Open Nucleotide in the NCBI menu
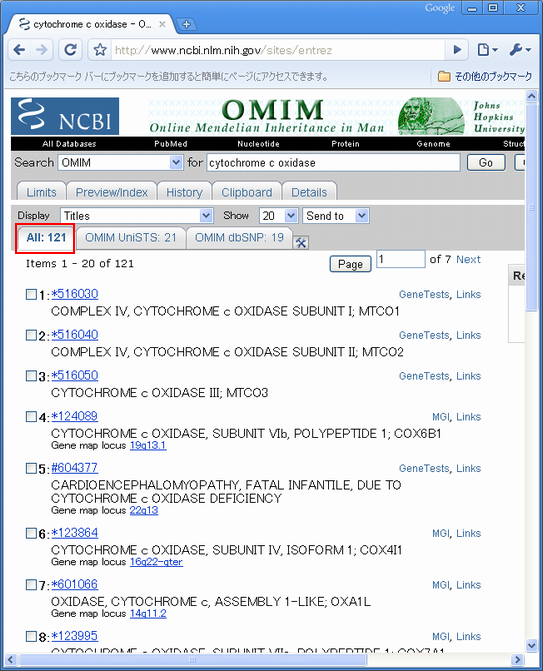 click(x=258, y=144)
